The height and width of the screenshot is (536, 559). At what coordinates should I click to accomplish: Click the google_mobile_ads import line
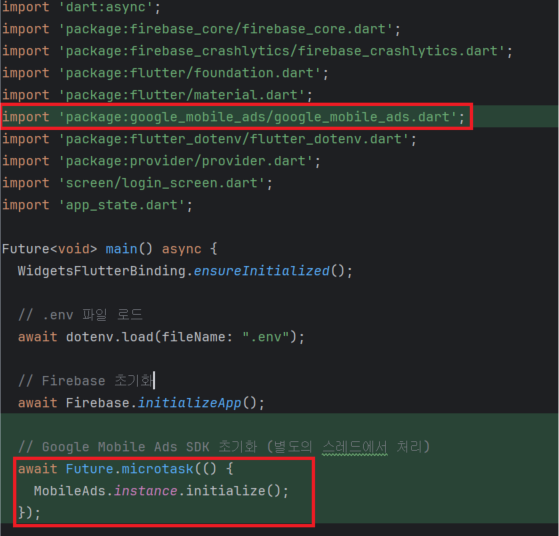[234, 117]
